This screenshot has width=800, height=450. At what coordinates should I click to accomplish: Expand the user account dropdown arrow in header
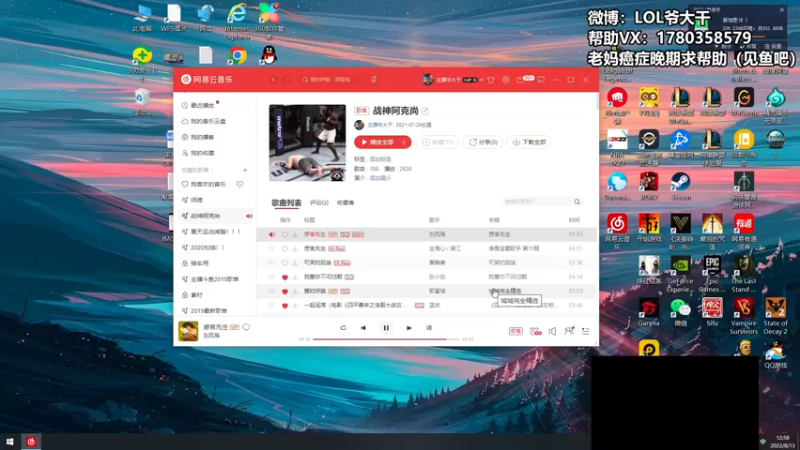click(482, 80)
